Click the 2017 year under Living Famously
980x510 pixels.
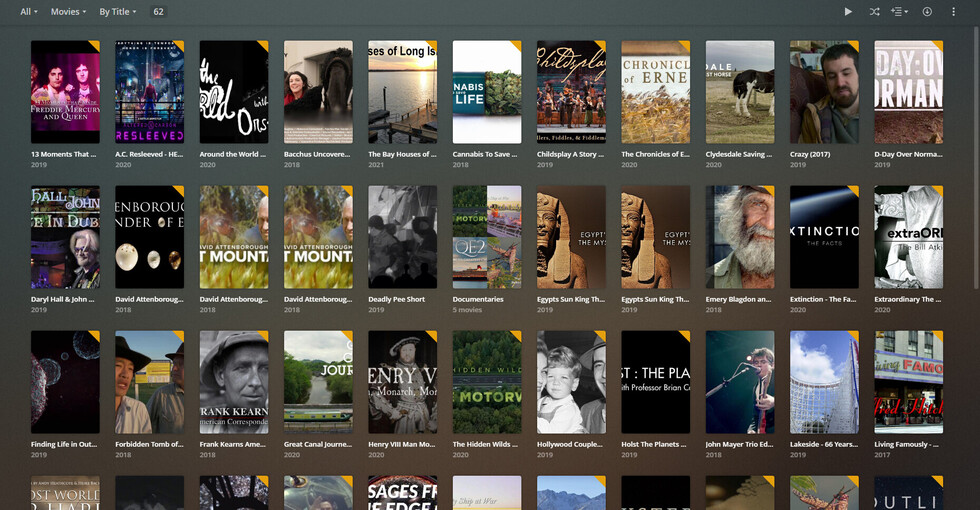pyautogui.click(x=882, y=455)
